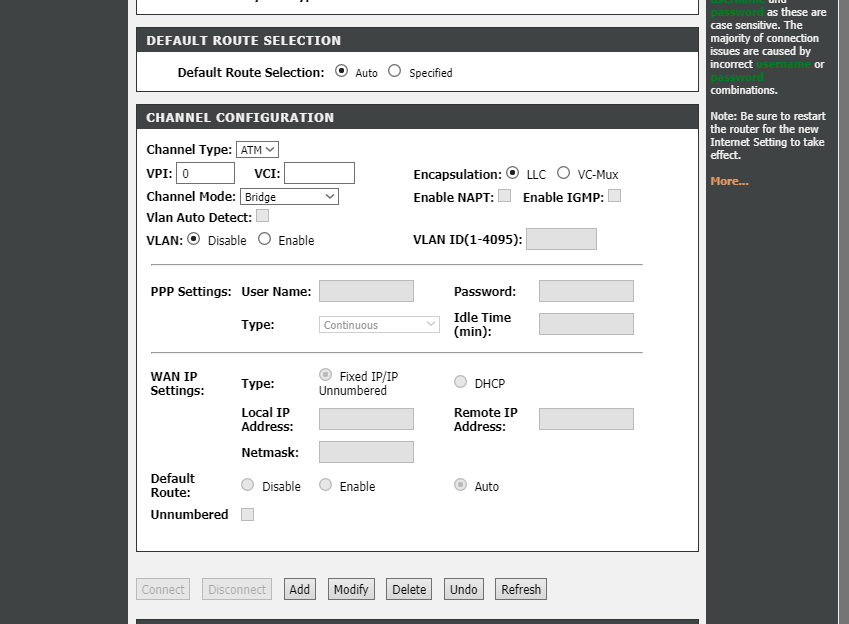Viewport: 849px width, 624px height.
Task: Check the Enable NAPT checkbox
Action: point(505,196)
